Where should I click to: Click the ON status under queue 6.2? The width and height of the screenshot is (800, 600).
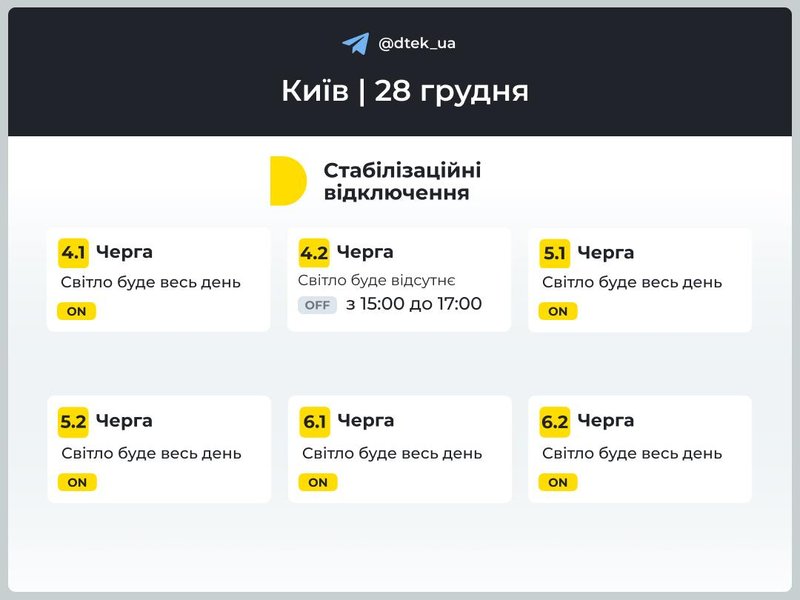(x=557, y=482)
